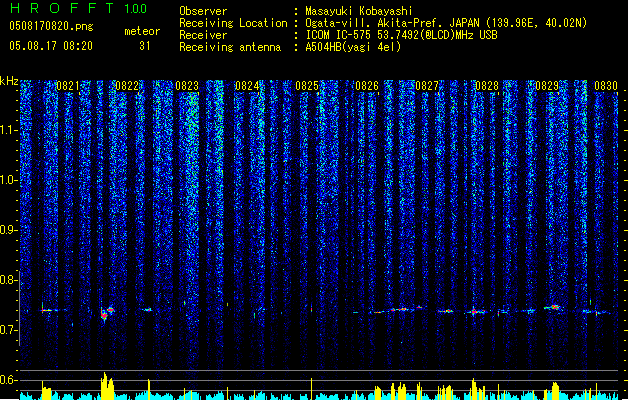Click the 1.0 kHz axis tick label

pos(9,180)
